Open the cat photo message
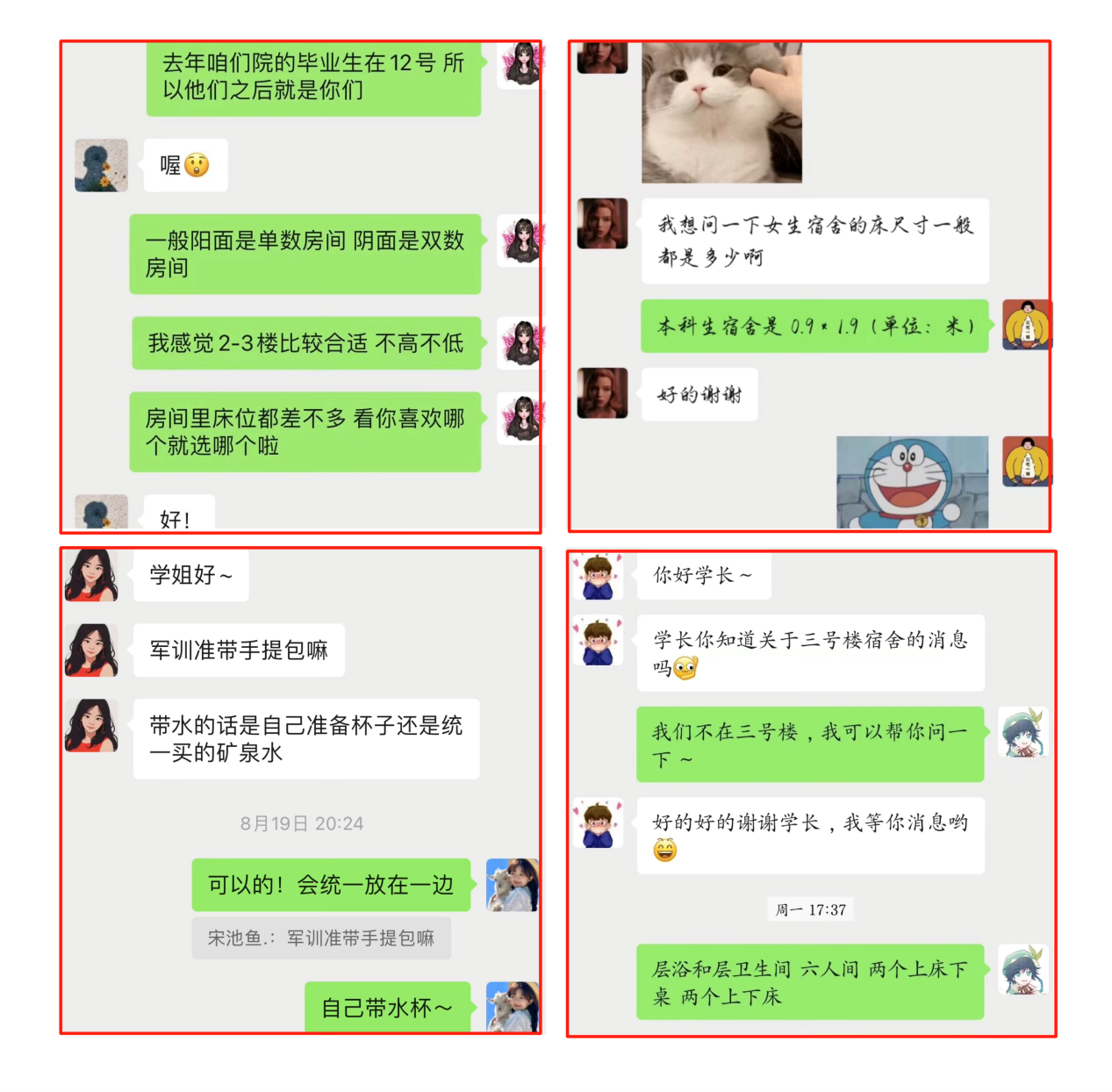This screenshot has height=1092, width=1112. pyautogui.click(x=721, y=112)
